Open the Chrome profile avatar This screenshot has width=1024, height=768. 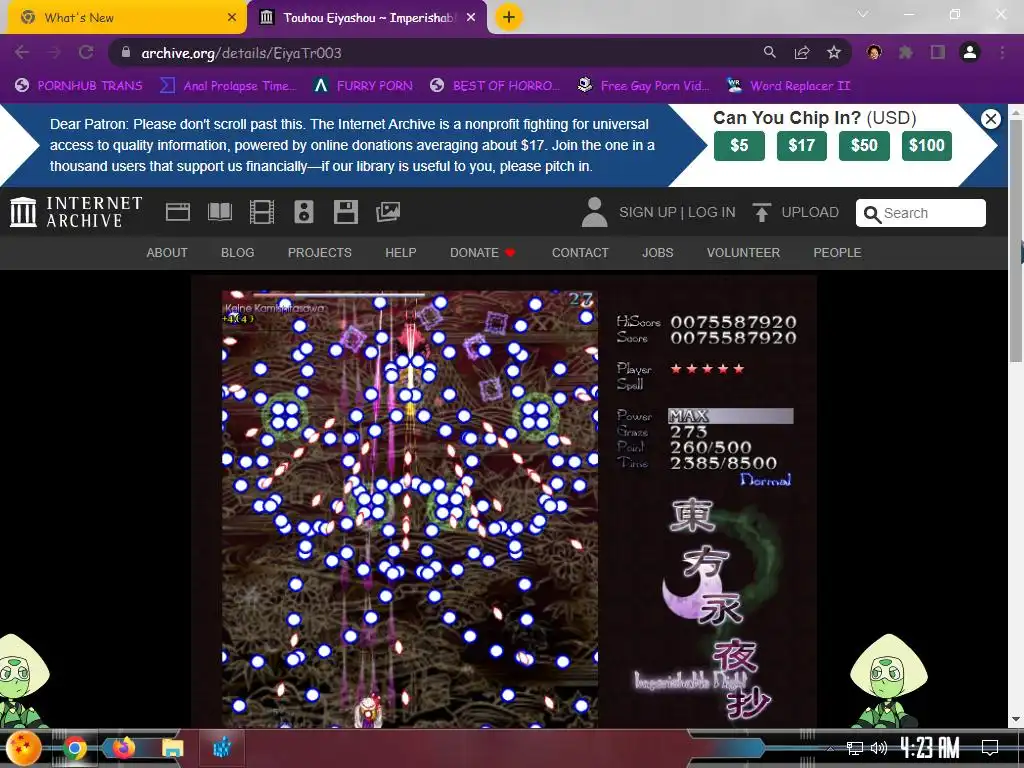[970, 52]
